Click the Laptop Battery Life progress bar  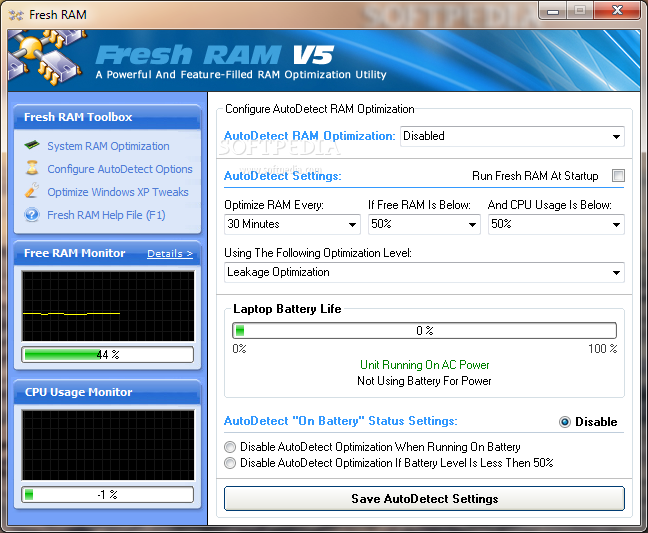(424, 331)
